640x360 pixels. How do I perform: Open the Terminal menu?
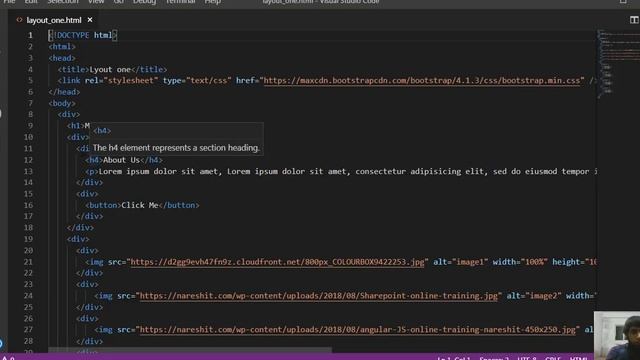coord(180,2)
